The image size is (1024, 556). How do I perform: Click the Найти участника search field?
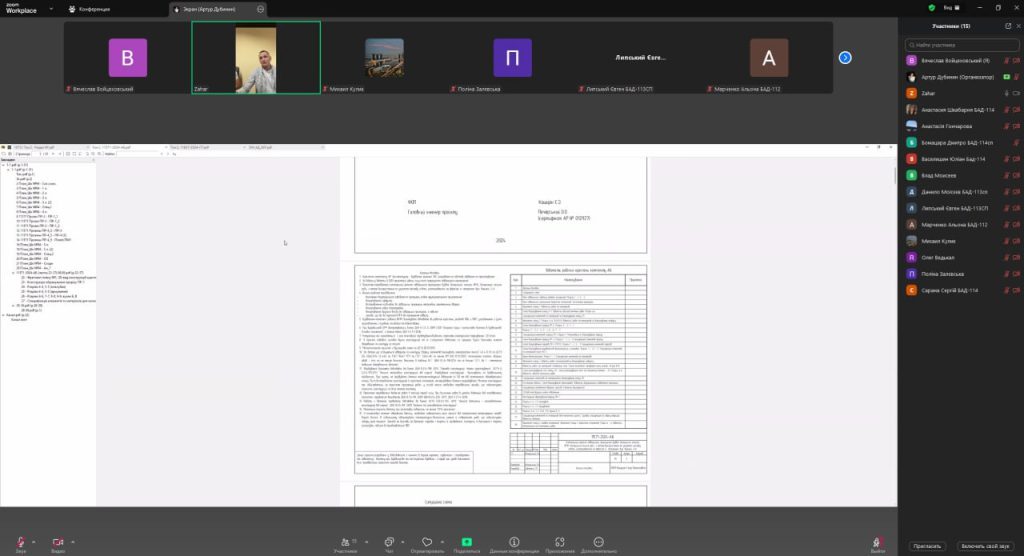(x=963, y=45)
